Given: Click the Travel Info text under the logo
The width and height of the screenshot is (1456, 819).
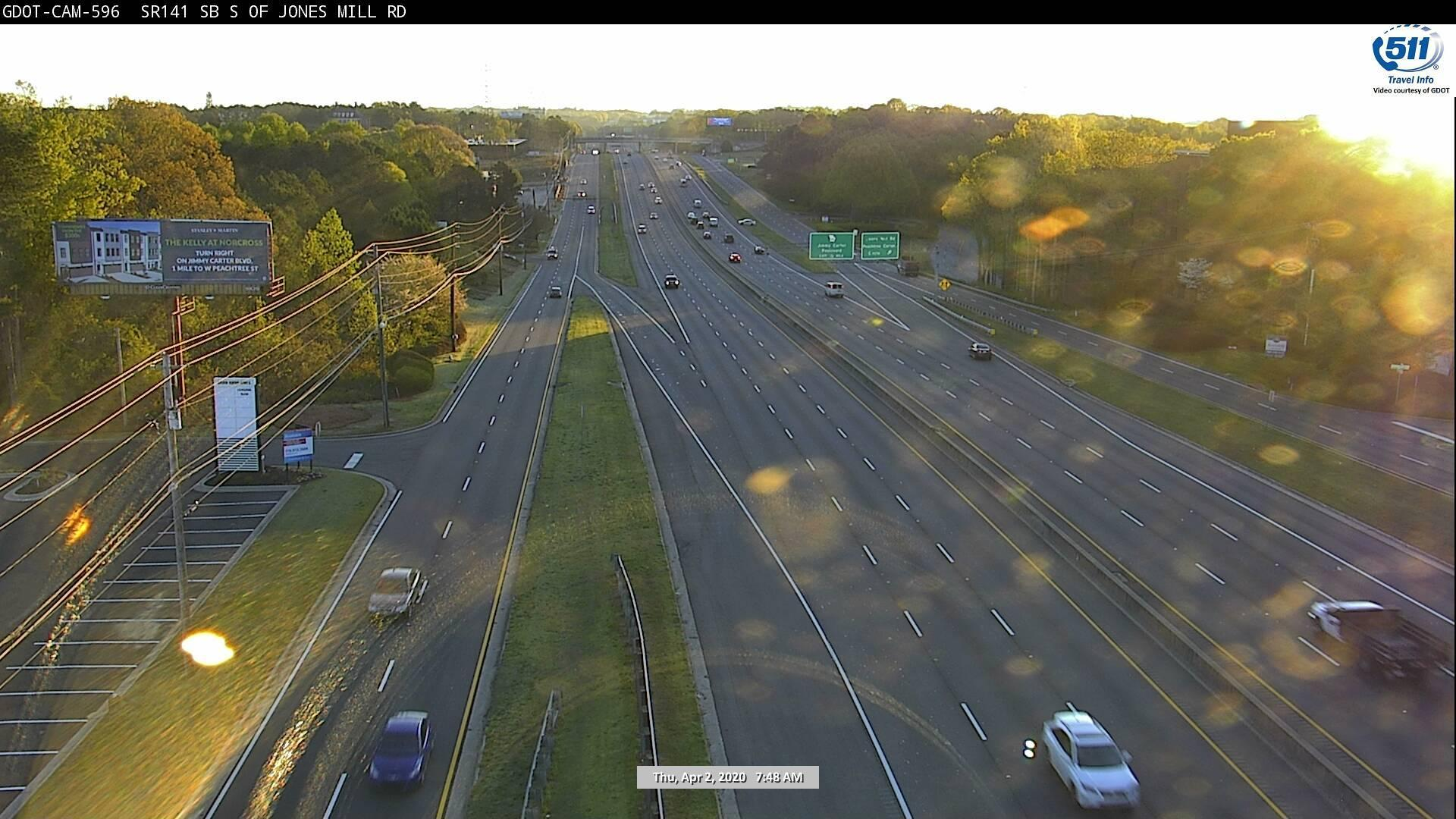Looking at the screenshot, I should point(1410,80).
